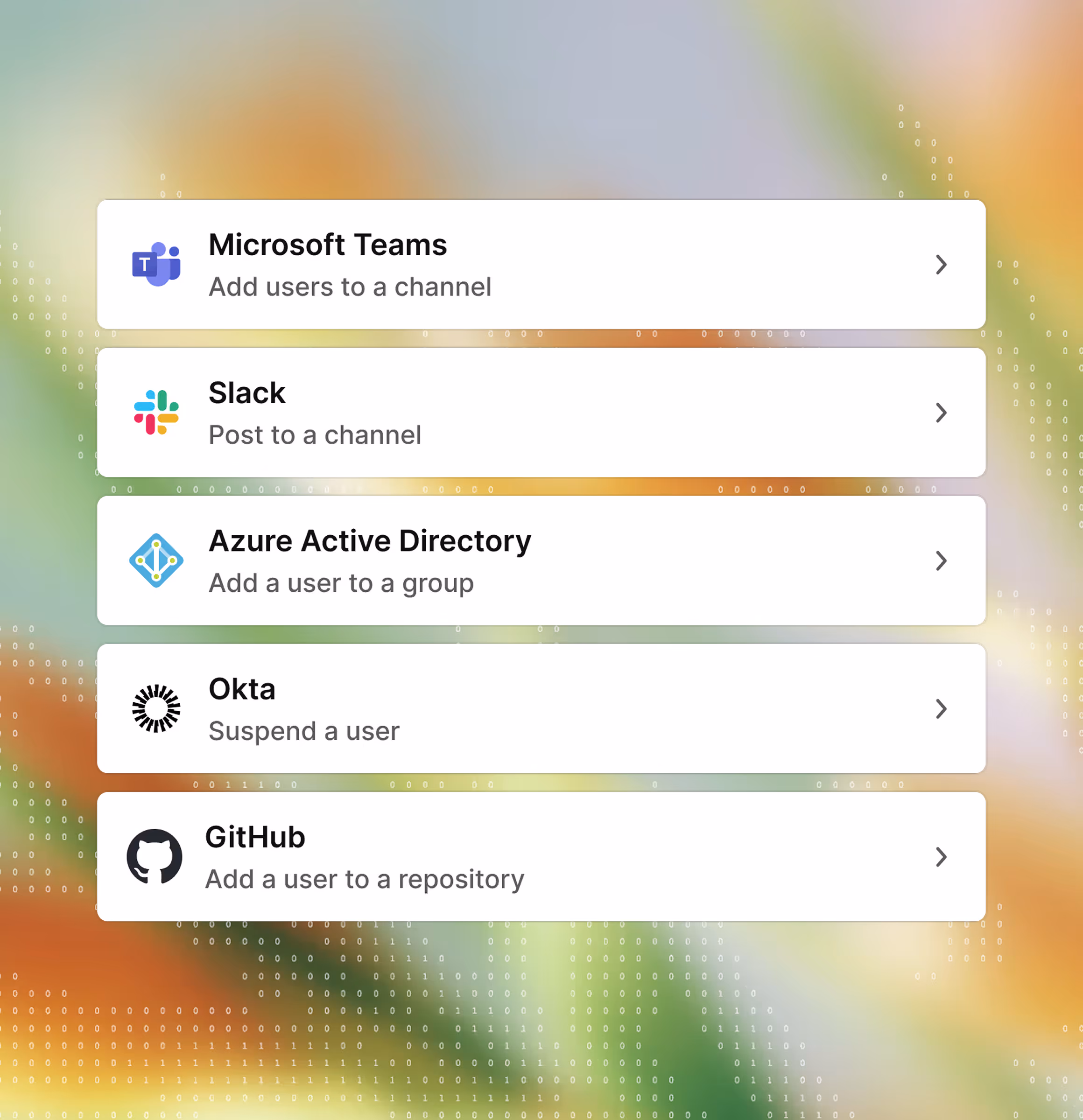This screenshot has height=1120, width=1083.
Task: Click 'Add a user to a group' text
Action: pos(341,584)
